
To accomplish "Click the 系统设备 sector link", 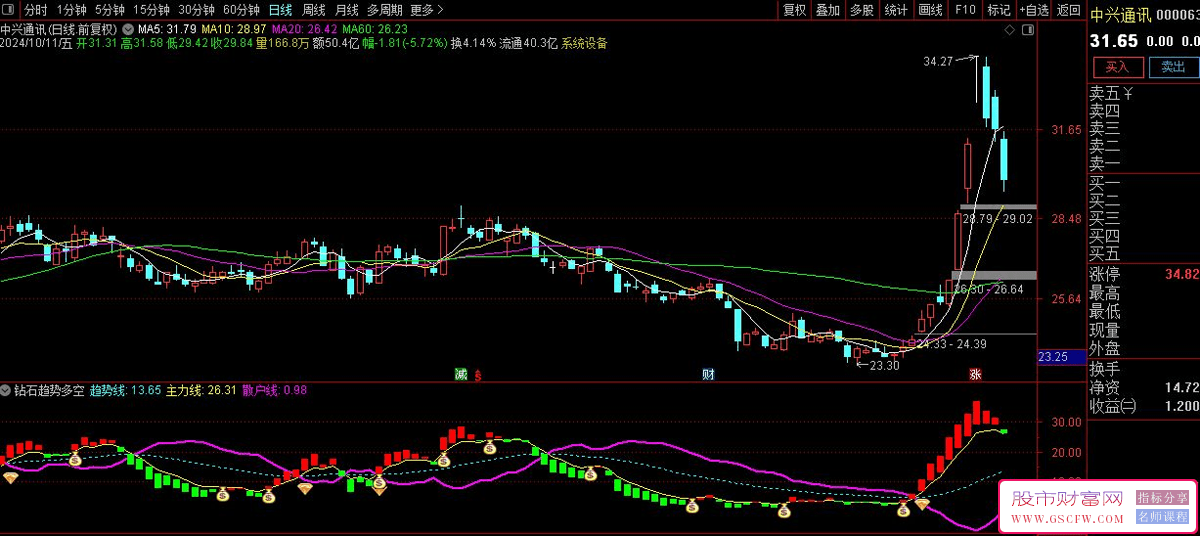I will 584,43.
